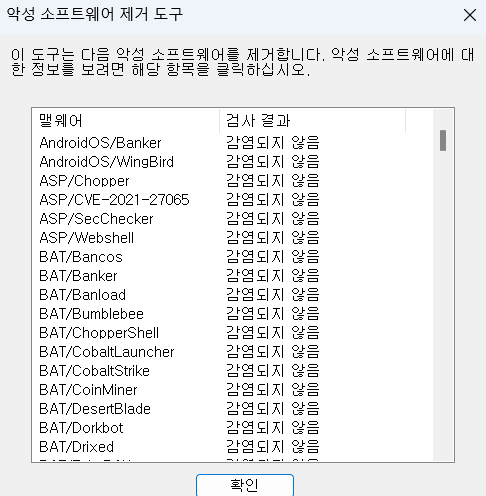Viewport: 486px width, 496px height.
Task: Grab the list's vertical scrollbar thumb
Action: [x=443, y=140]
